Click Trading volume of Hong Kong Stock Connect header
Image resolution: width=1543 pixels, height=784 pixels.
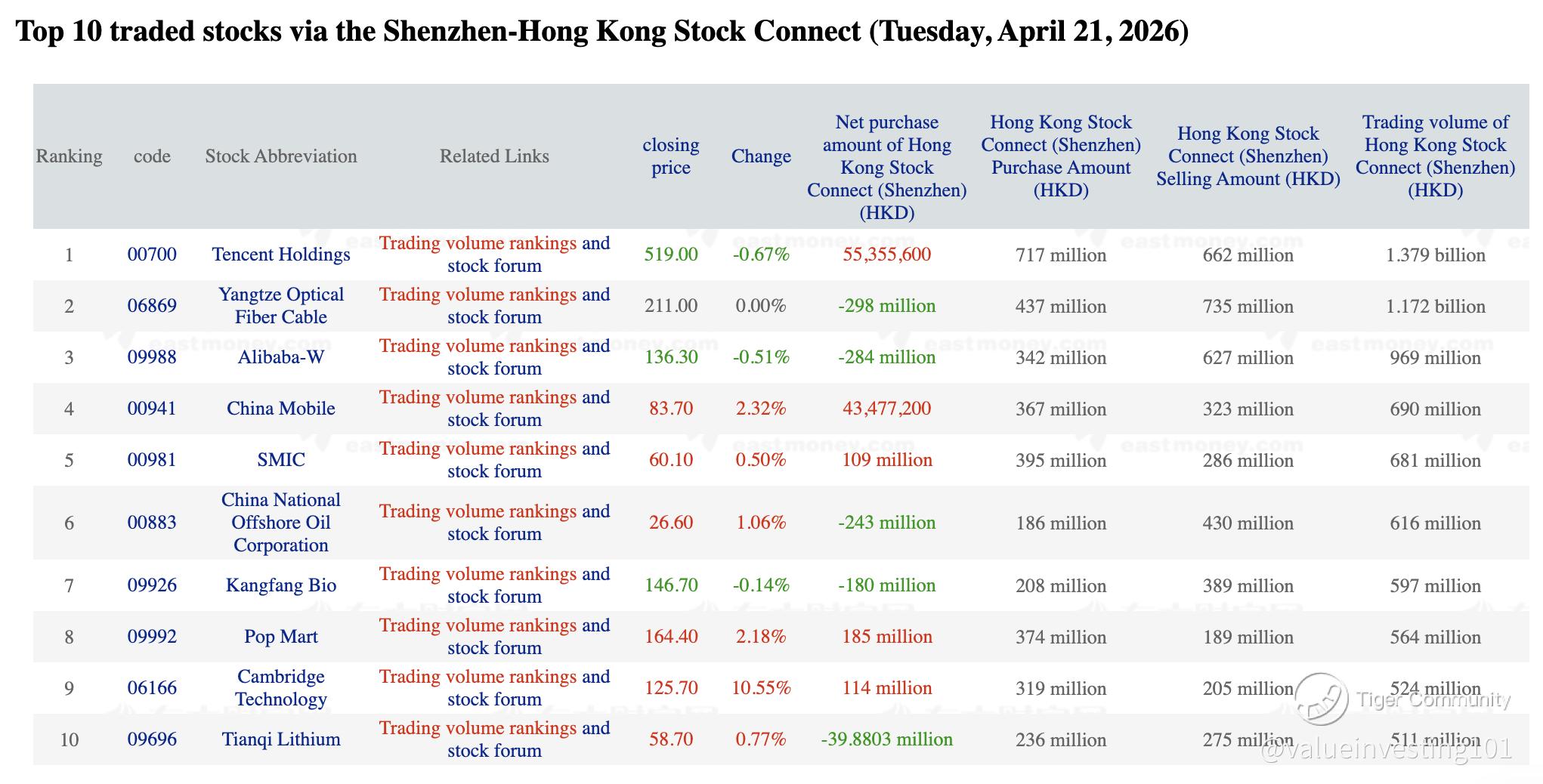click(1436, 156)
